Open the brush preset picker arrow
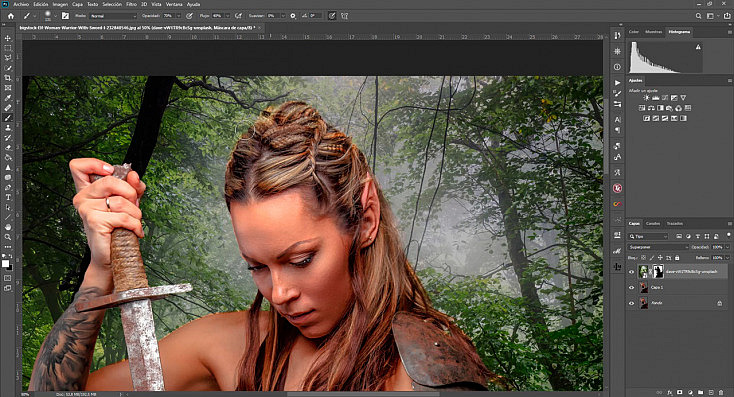The width and height of the screenshot is (734, 397). 55,16
